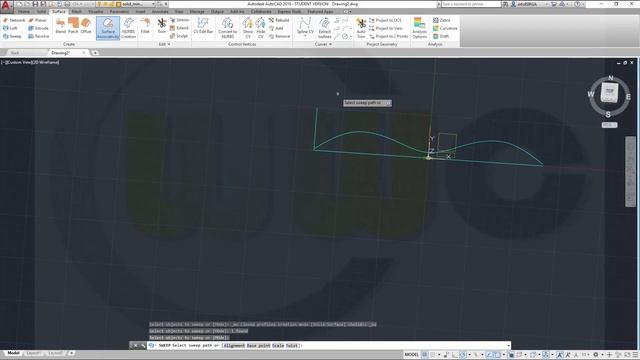Open Analysis Options
The width and height of the screenshot is (640, 360).
(x=419, y=28)
